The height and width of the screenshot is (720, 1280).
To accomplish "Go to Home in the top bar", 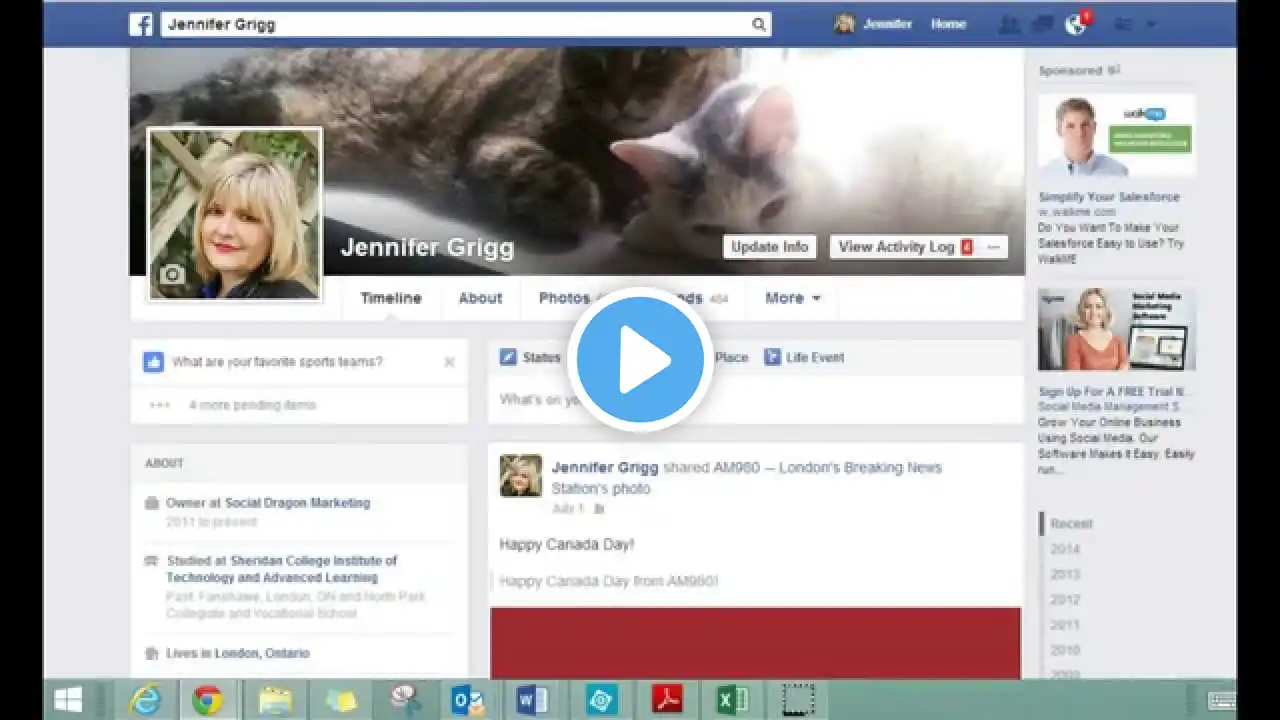I will 948,24.
